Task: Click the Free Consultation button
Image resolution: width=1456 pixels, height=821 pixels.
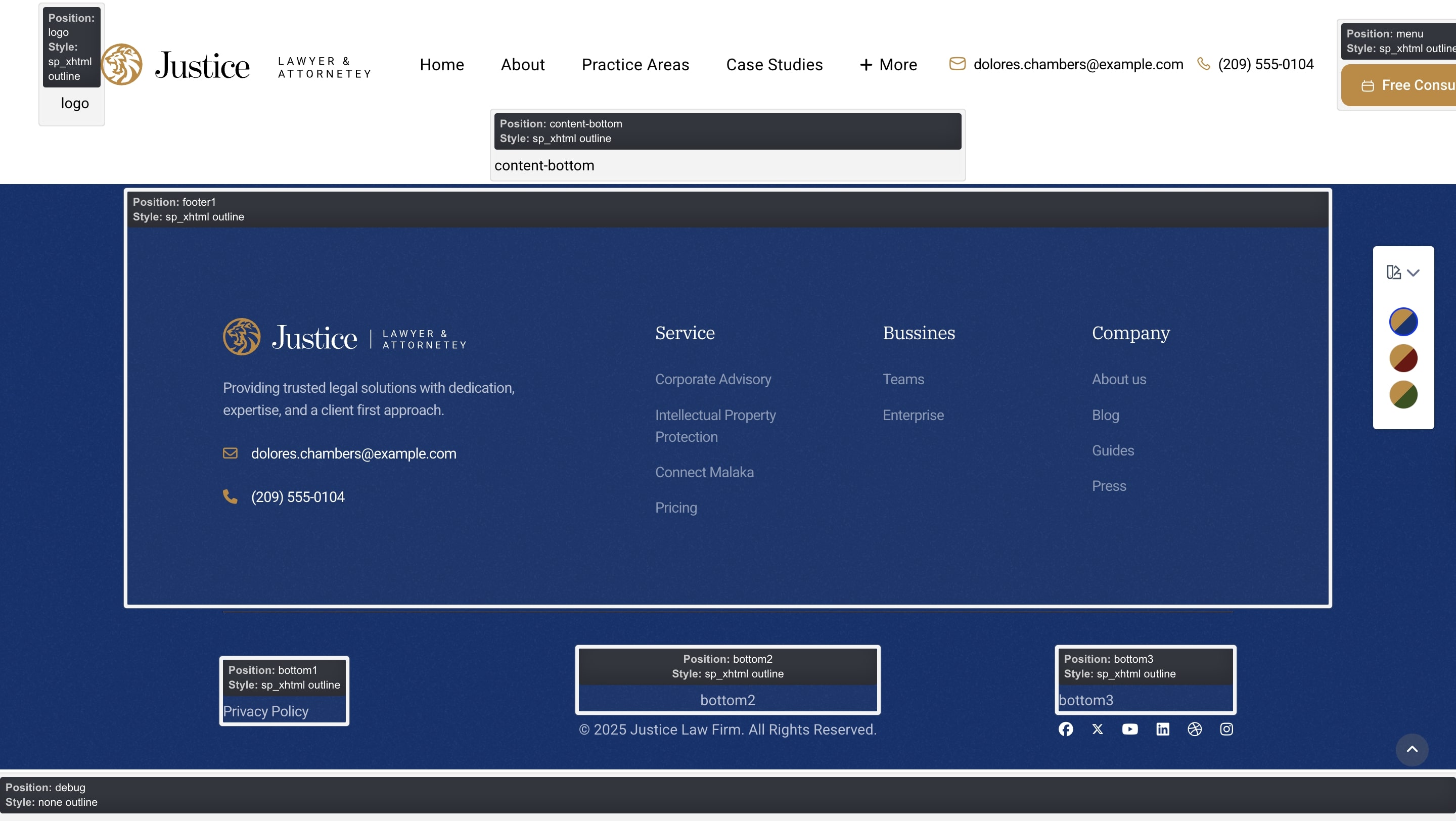Action: click(x=1407, y=85)
